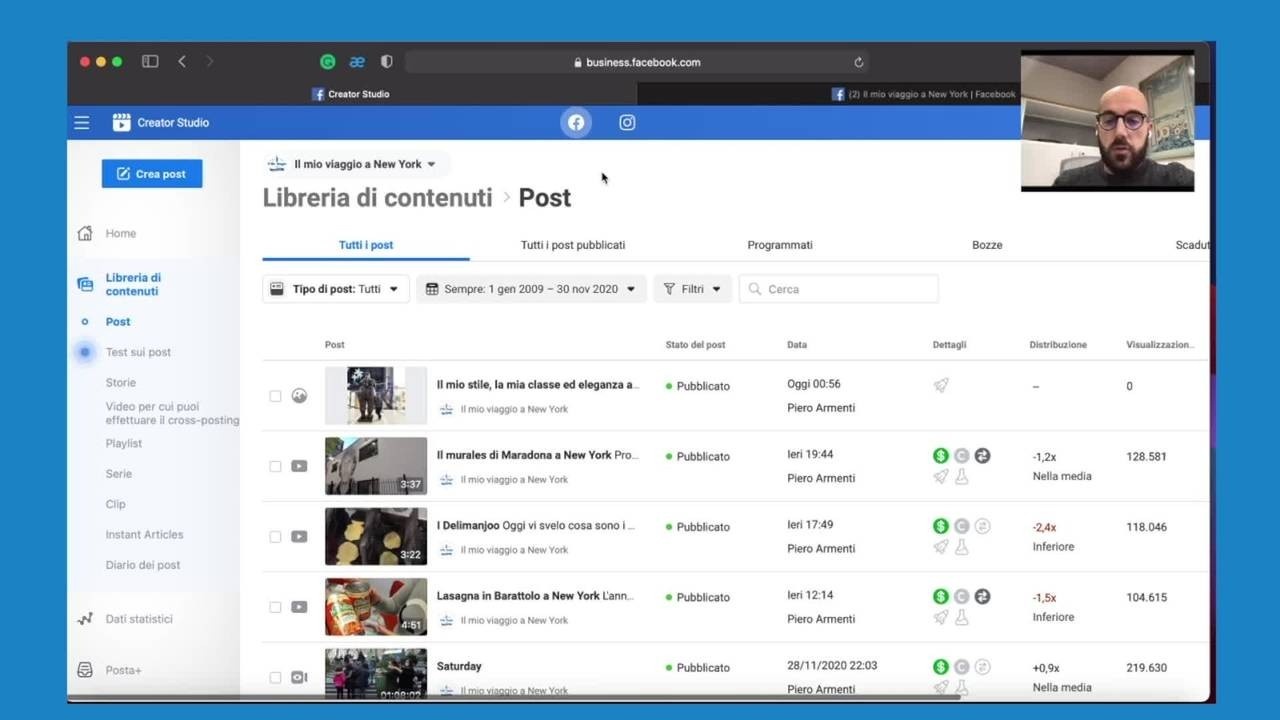Image resolution: width=1280 pixels, height=720 pixels.
Task: Switch to Instagram platform icon
Action: (627, 123)
